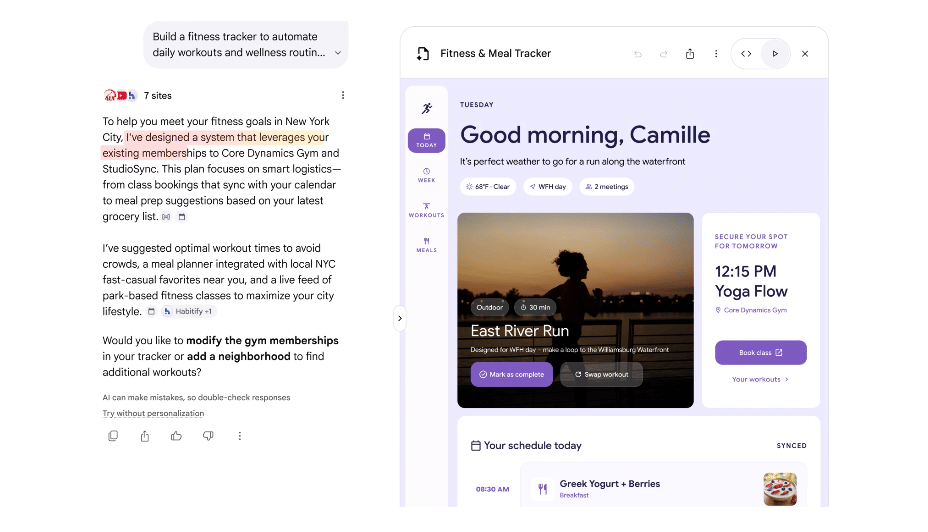Open the Workouts tab in sidebar

point(426,210)
